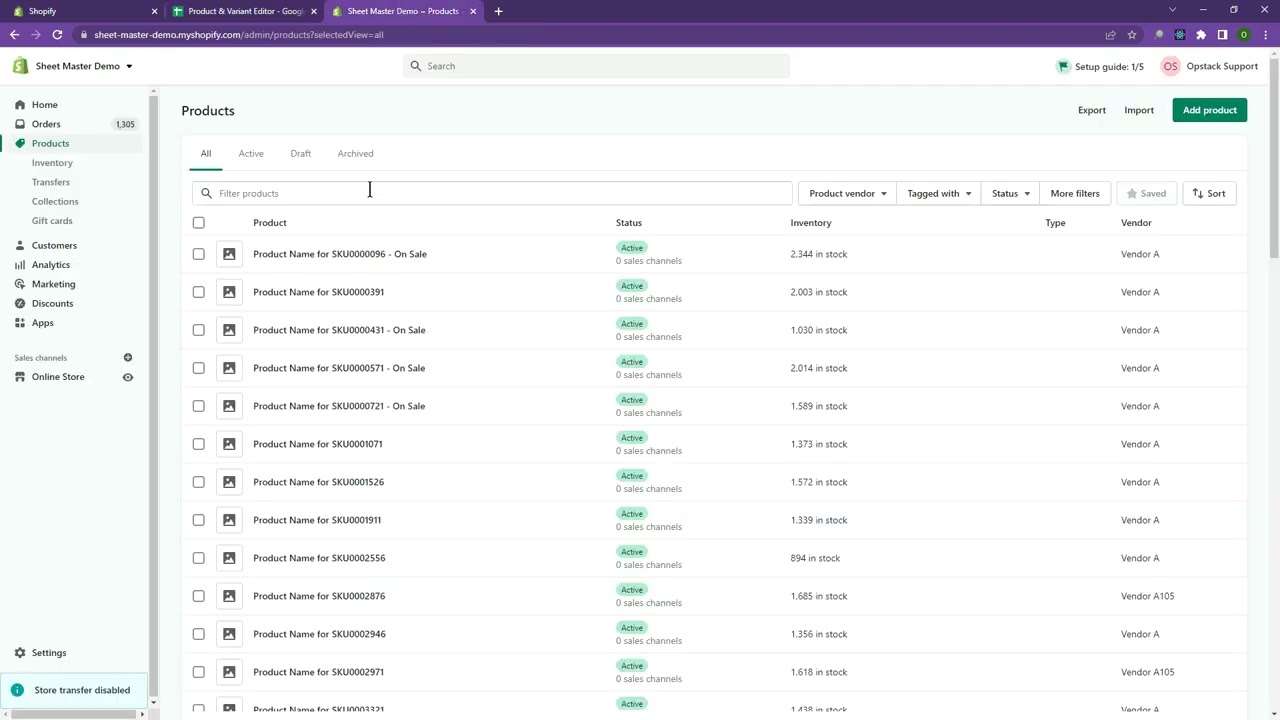Tick the select-all products header checkbox

[x=198, y=223]
